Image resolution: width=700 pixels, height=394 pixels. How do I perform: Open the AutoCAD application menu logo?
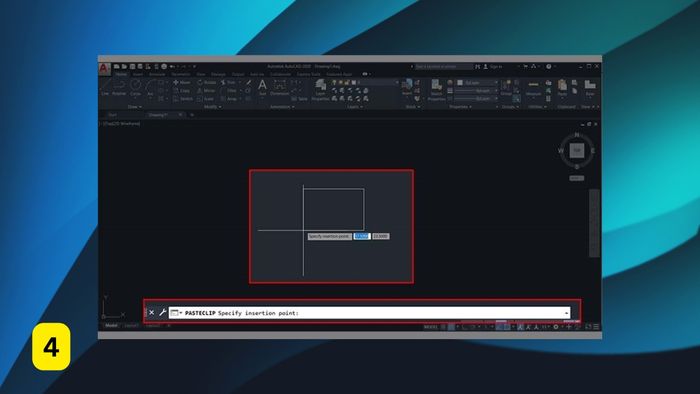[x=104, y=68]
